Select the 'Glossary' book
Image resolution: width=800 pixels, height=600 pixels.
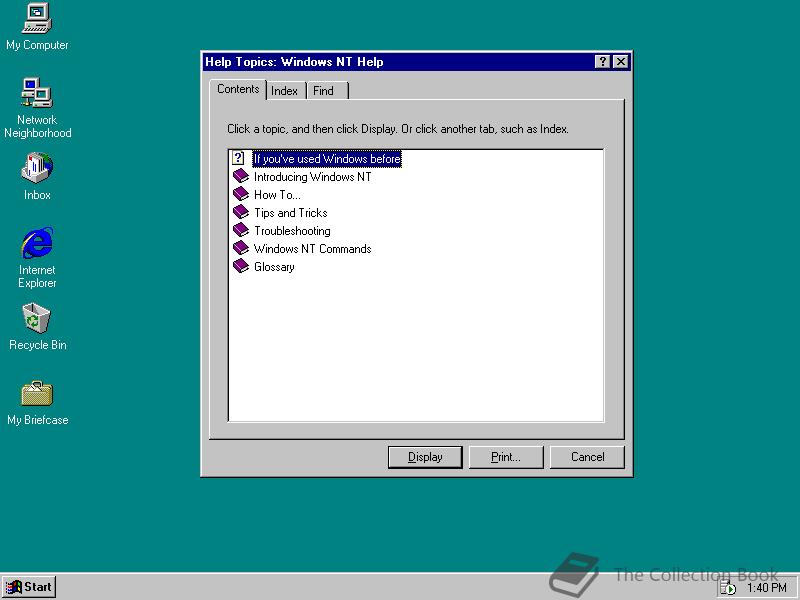tap(274, 267)
